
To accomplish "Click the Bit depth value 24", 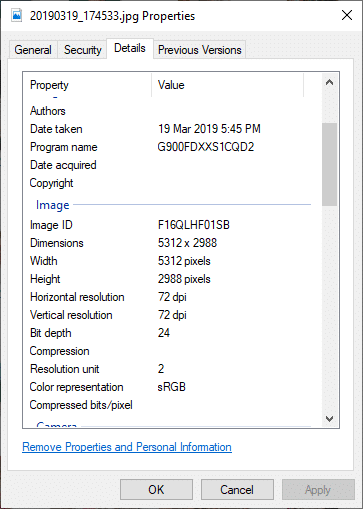I will tap(164, 333).
